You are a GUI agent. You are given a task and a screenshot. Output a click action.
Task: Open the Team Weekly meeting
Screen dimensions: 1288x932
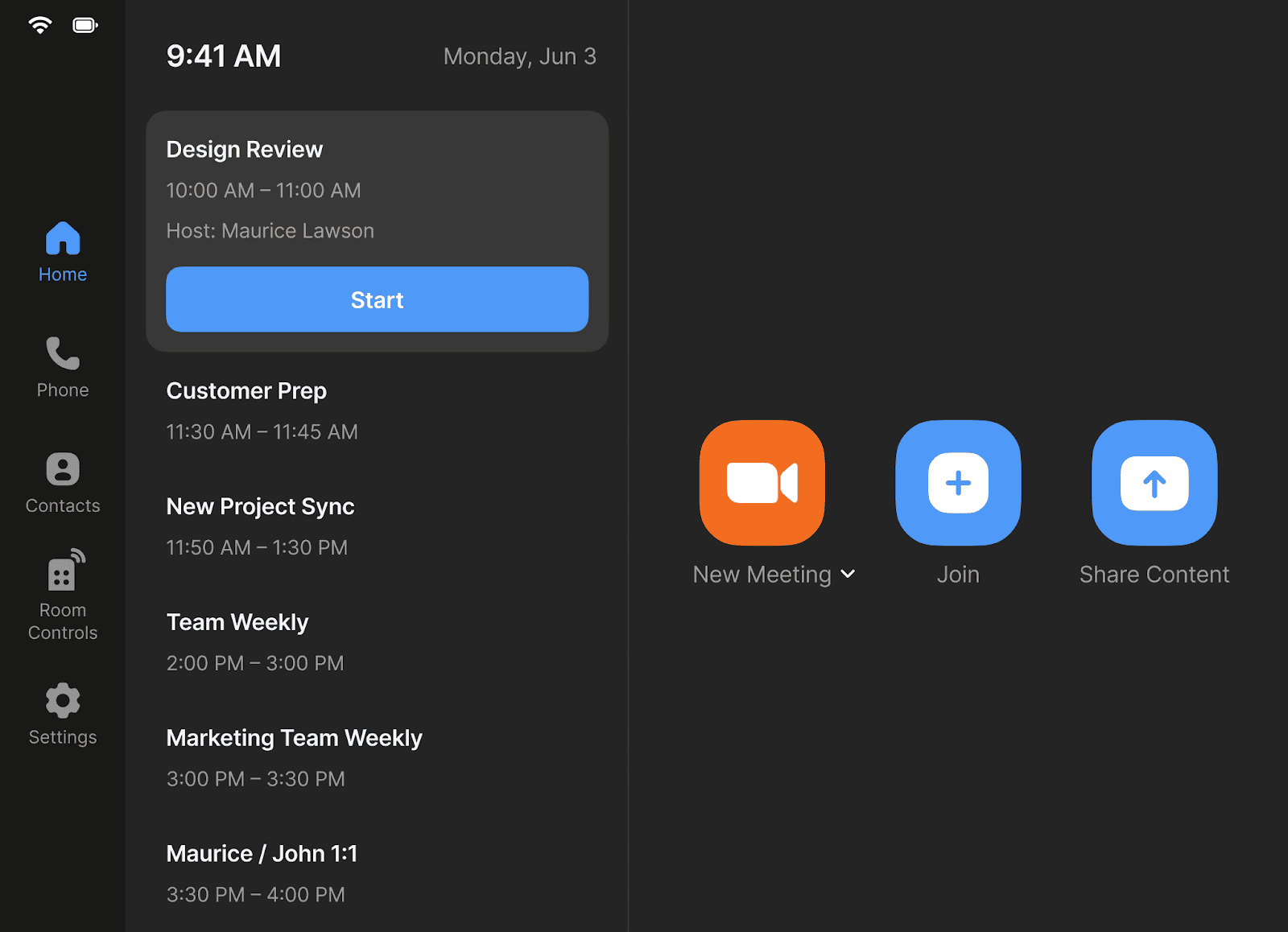pos(237,623)
